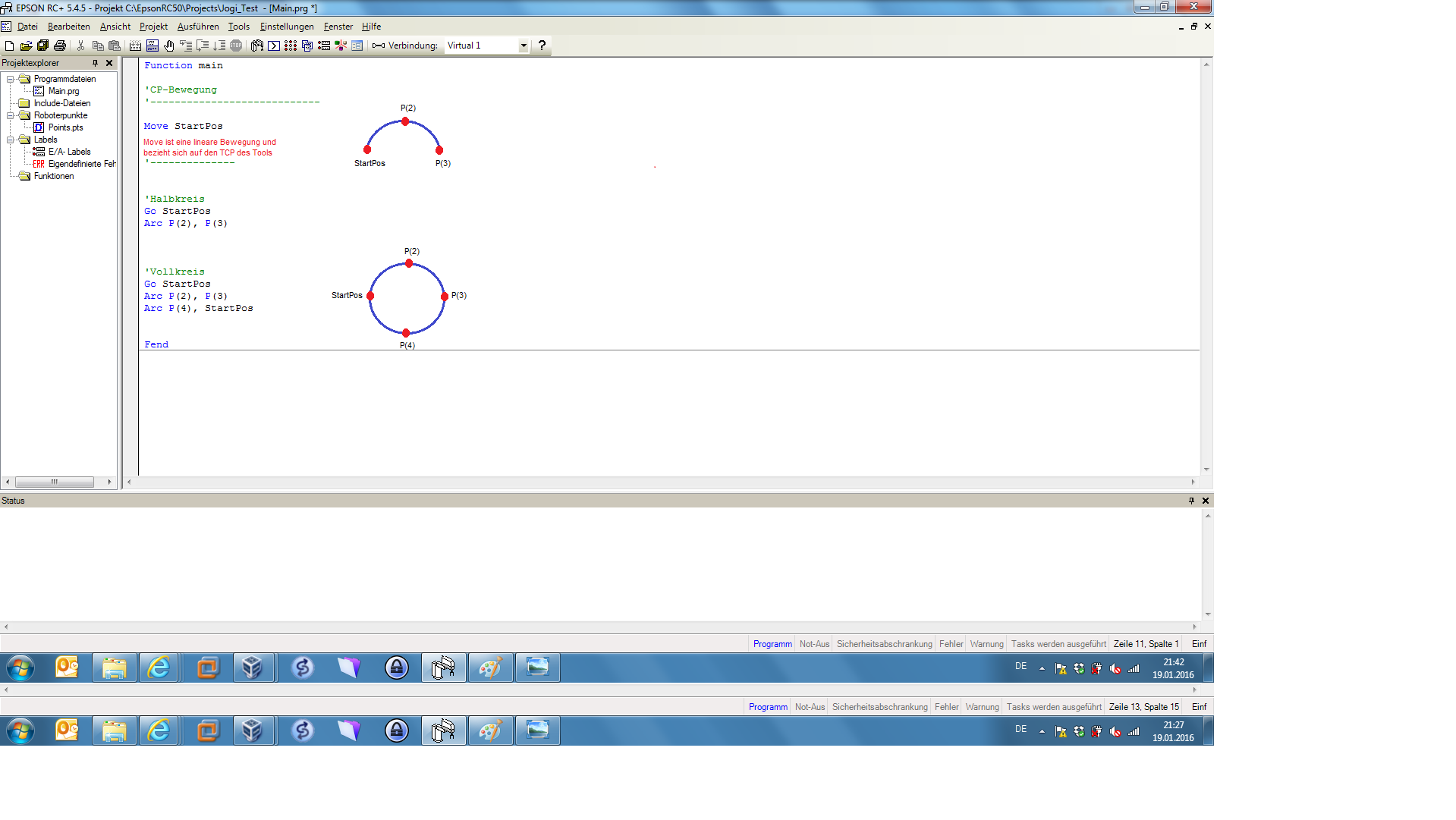Click the New file toolbar icon
1456x820 pixels.
point(9,46)
